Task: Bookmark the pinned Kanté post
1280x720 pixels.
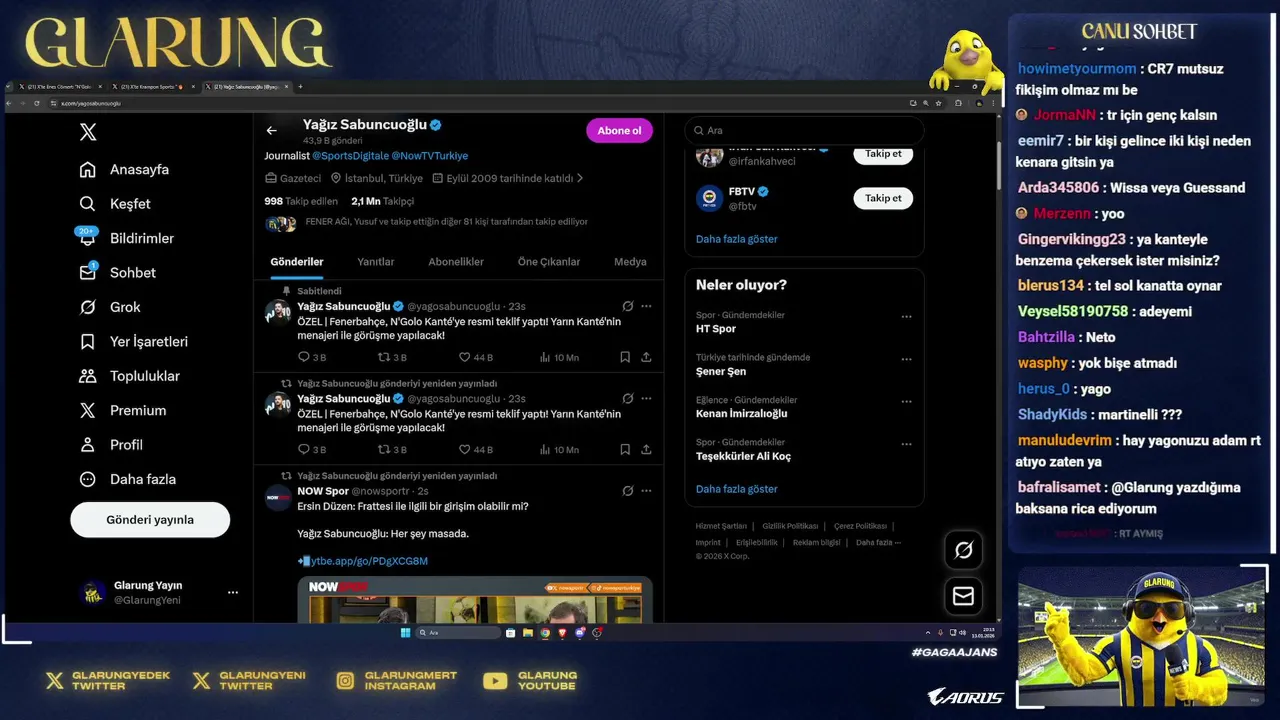Action: (625, 357)
